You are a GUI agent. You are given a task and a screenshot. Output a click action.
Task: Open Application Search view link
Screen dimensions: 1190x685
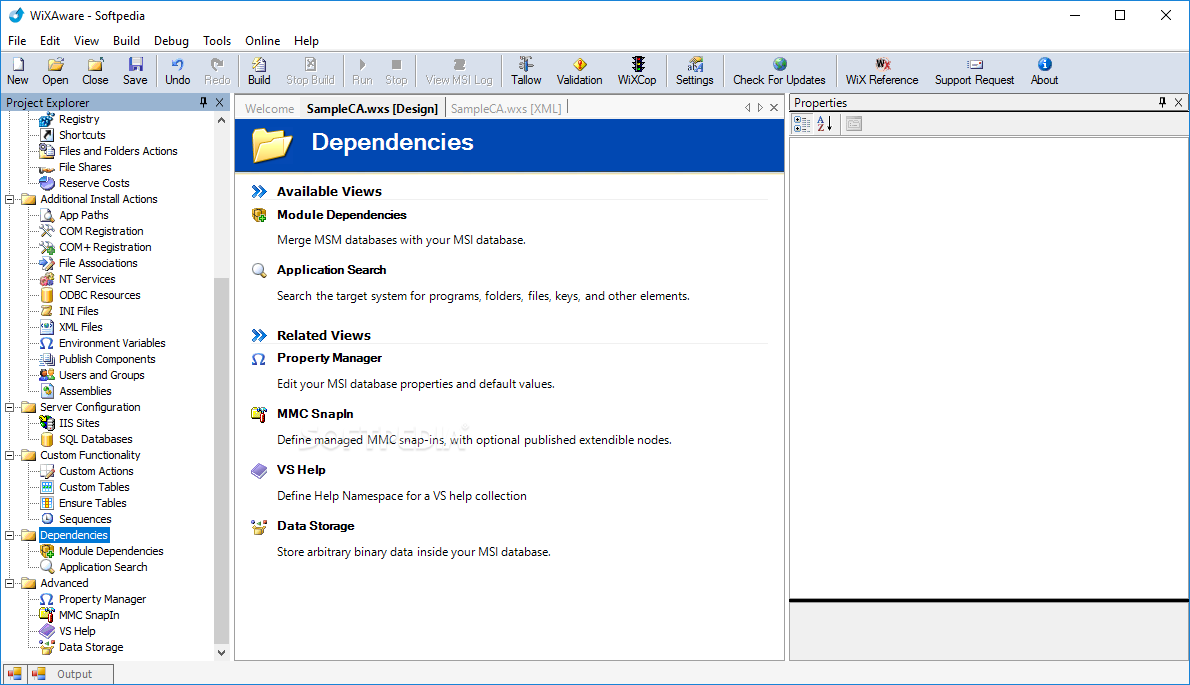pos(332,270)
